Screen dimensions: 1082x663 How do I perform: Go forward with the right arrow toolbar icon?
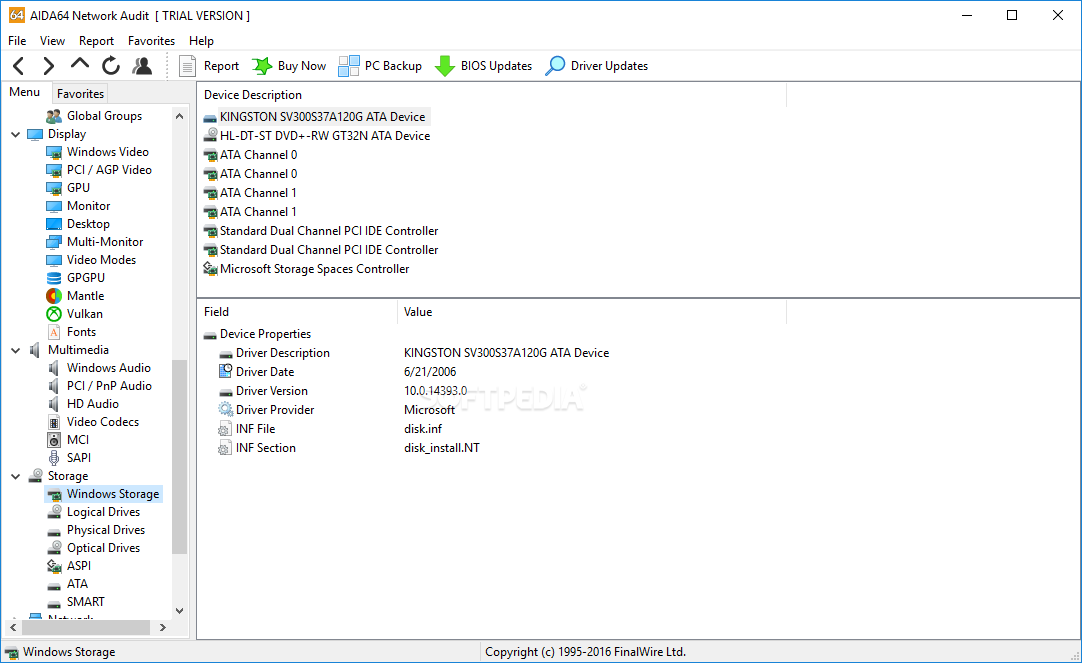[48, 66]
